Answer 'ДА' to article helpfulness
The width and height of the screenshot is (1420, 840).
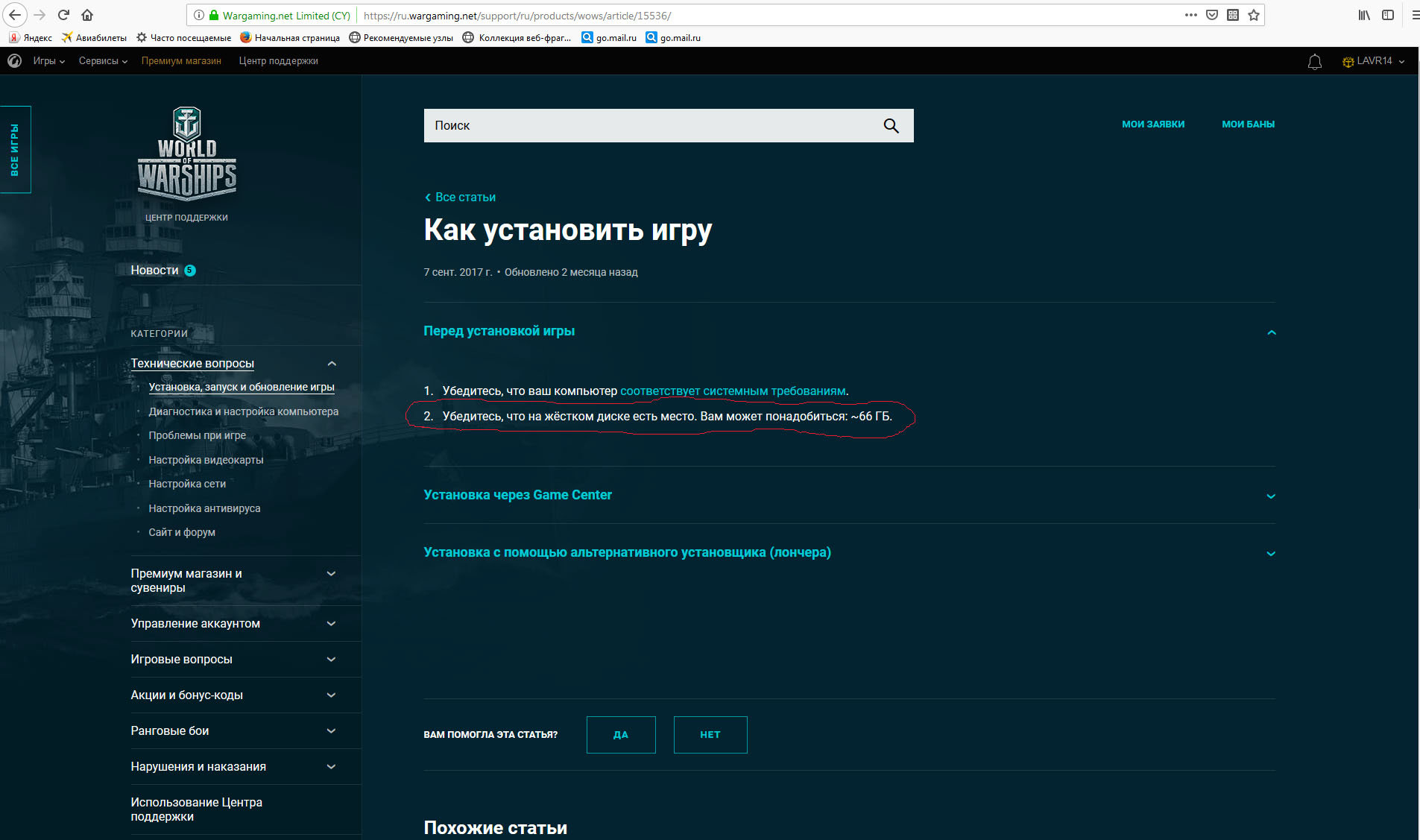621,735
